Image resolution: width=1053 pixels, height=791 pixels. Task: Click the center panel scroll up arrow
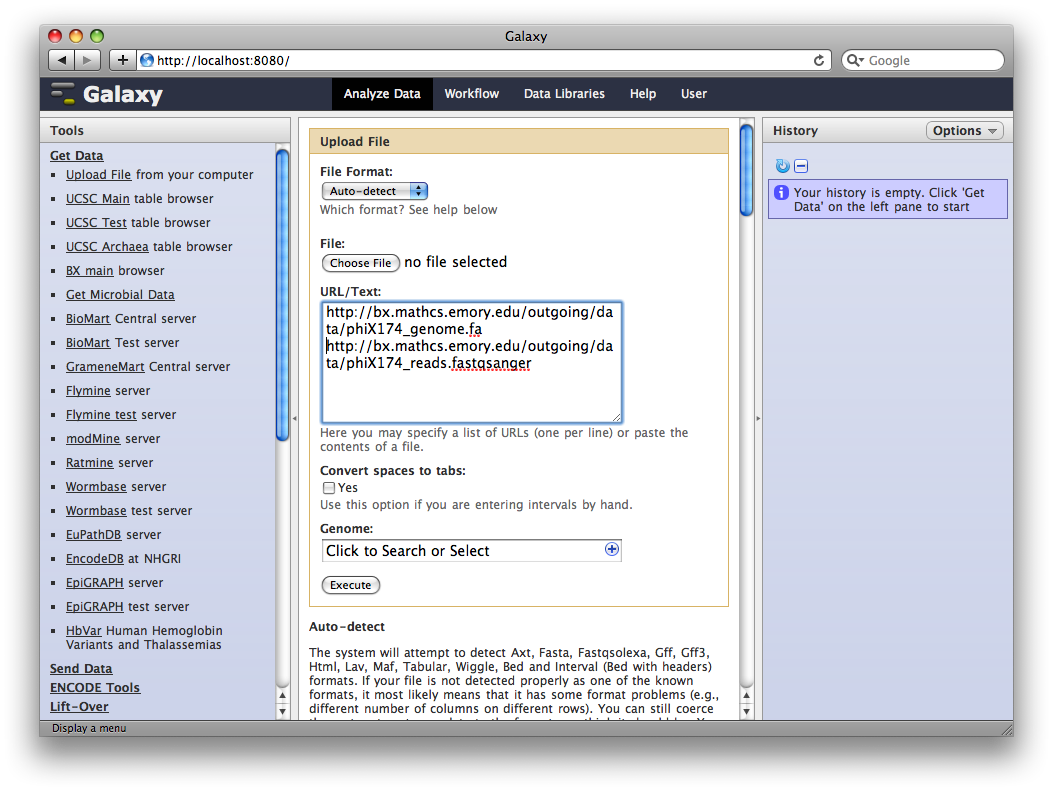point(746,696)
